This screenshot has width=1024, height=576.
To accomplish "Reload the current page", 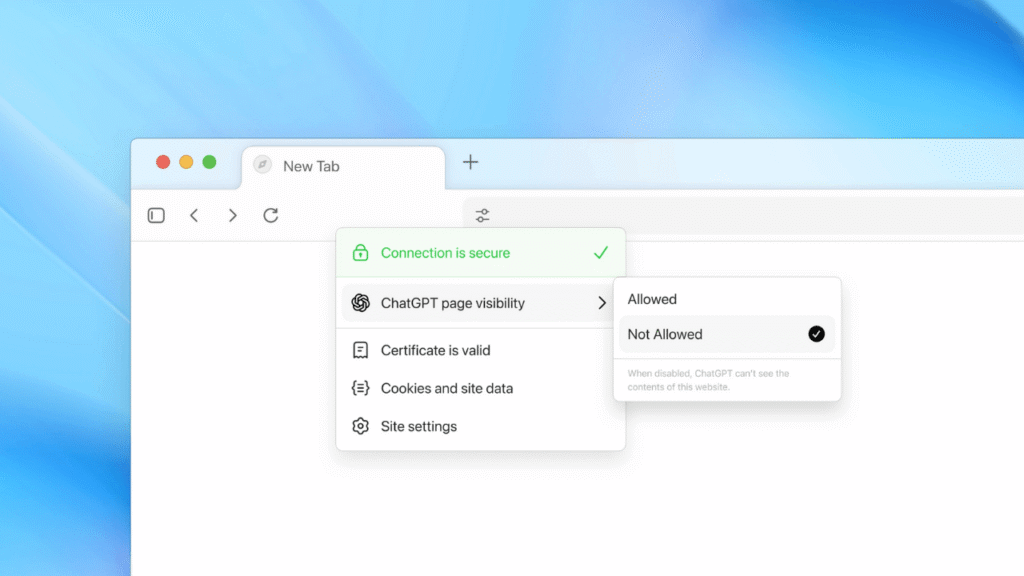I will coord(270,215).
